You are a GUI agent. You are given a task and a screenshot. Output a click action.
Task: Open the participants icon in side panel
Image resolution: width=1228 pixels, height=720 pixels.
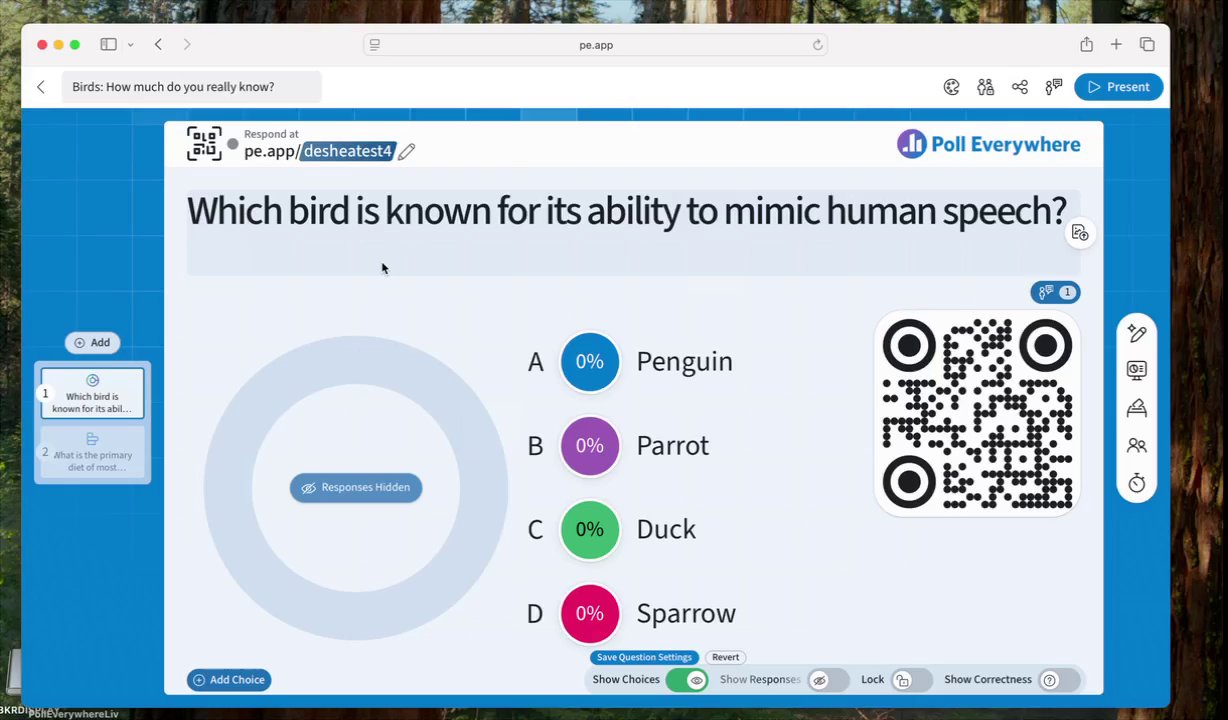click(1137, 446)
